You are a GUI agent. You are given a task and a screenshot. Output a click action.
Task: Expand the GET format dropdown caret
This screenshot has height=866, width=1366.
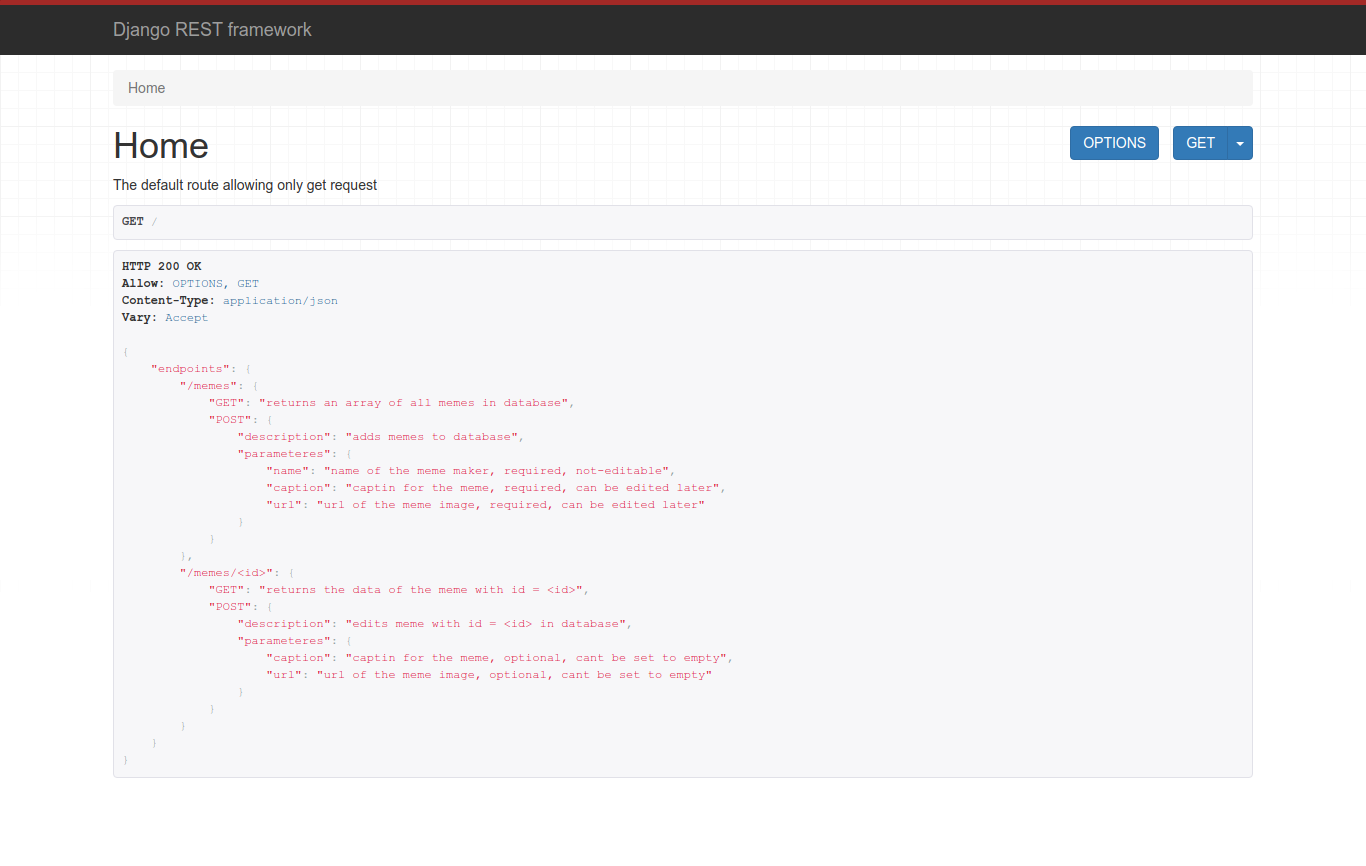[x=1240, y=143]
